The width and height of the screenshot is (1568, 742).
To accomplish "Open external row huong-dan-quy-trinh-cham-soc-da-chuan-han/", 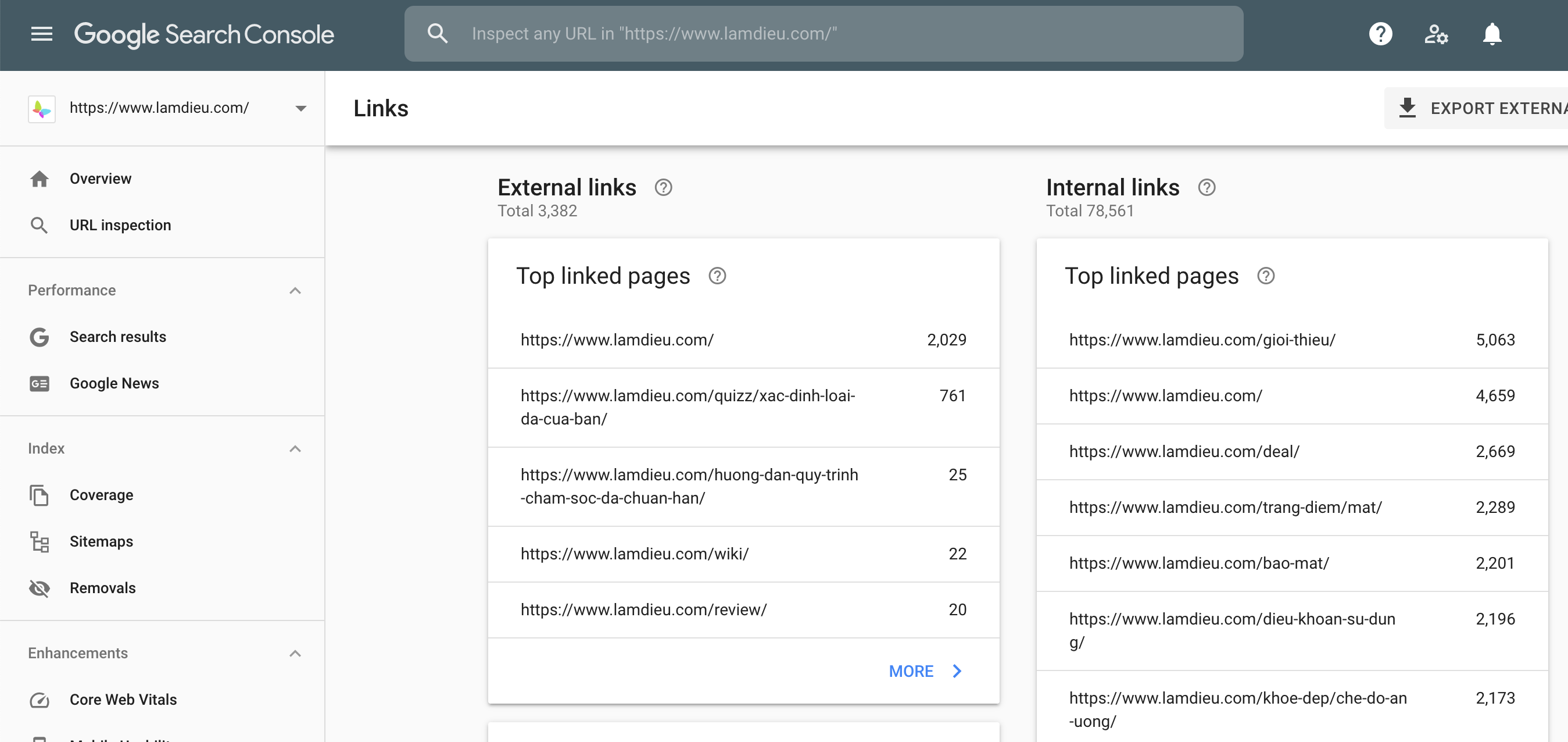I will pyautogui.click(x=744, y=487).
